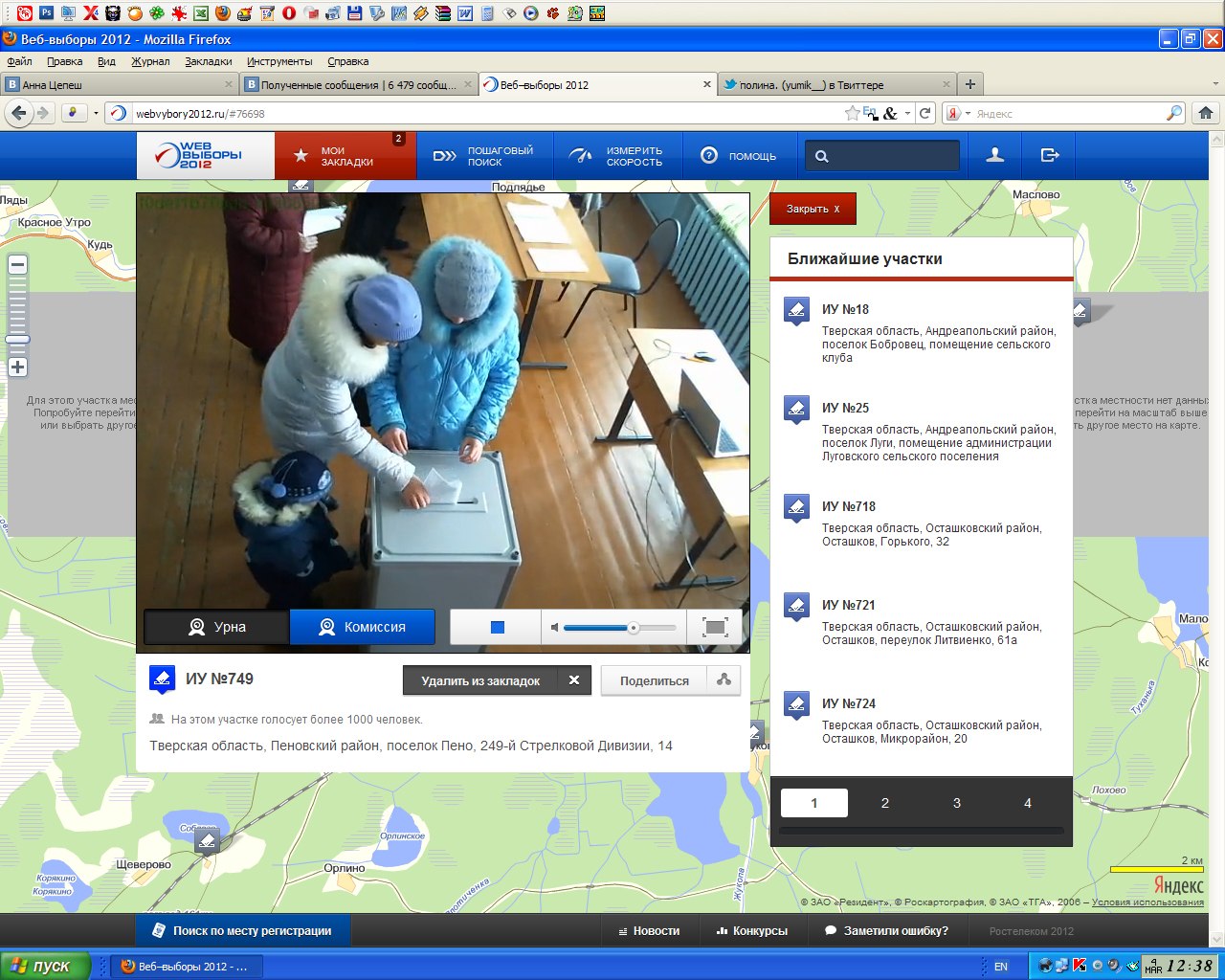Viewport: 1225px width, 980px height.
Task: Expand the Yandex search engine dropdown
Action: [967, 114]
